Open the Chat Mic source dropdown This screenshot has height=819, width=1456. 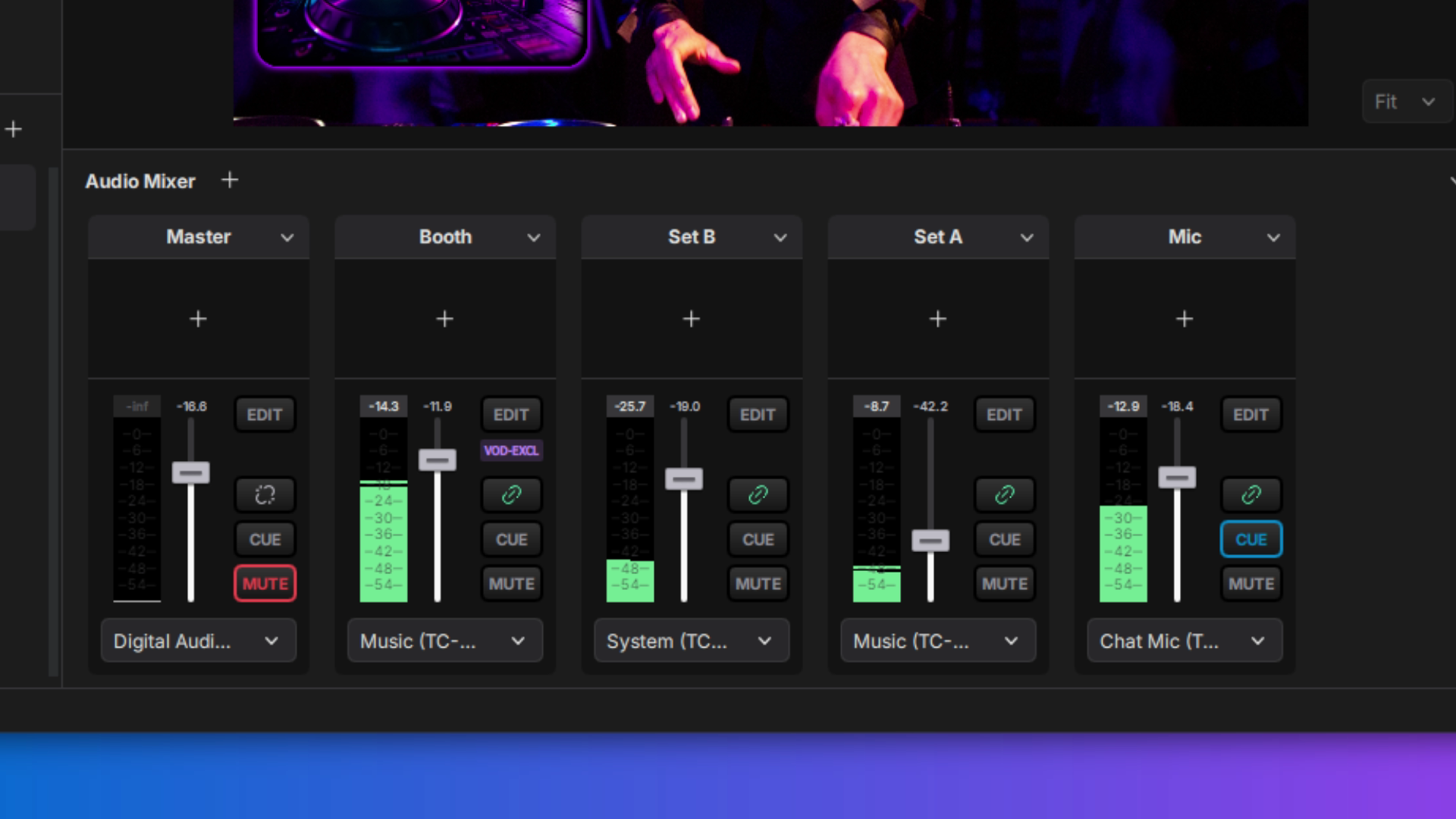[1184, 642]
